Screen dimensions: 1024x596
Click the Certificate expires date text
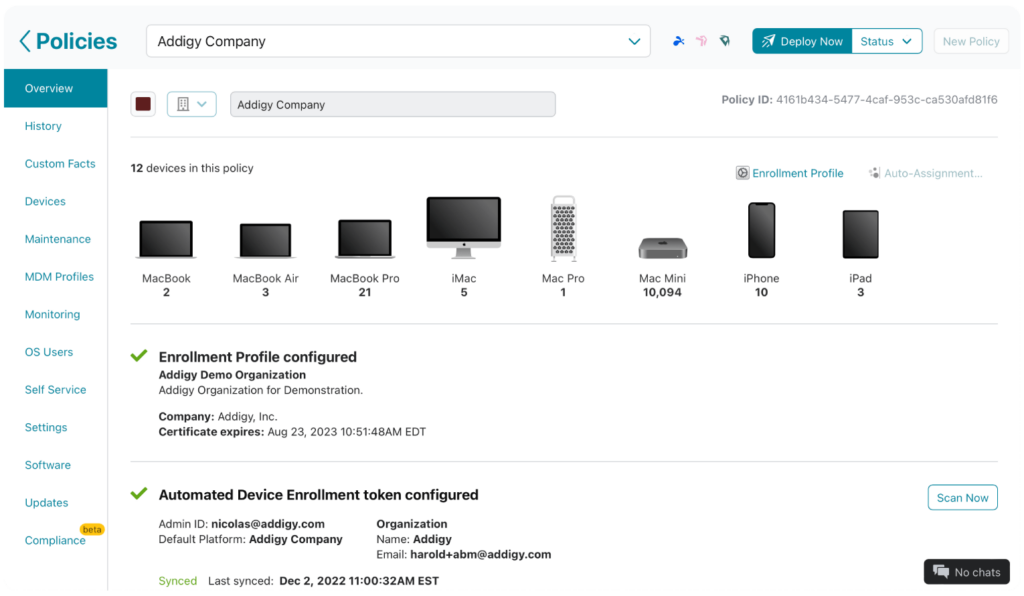click(x=346, y=431)
